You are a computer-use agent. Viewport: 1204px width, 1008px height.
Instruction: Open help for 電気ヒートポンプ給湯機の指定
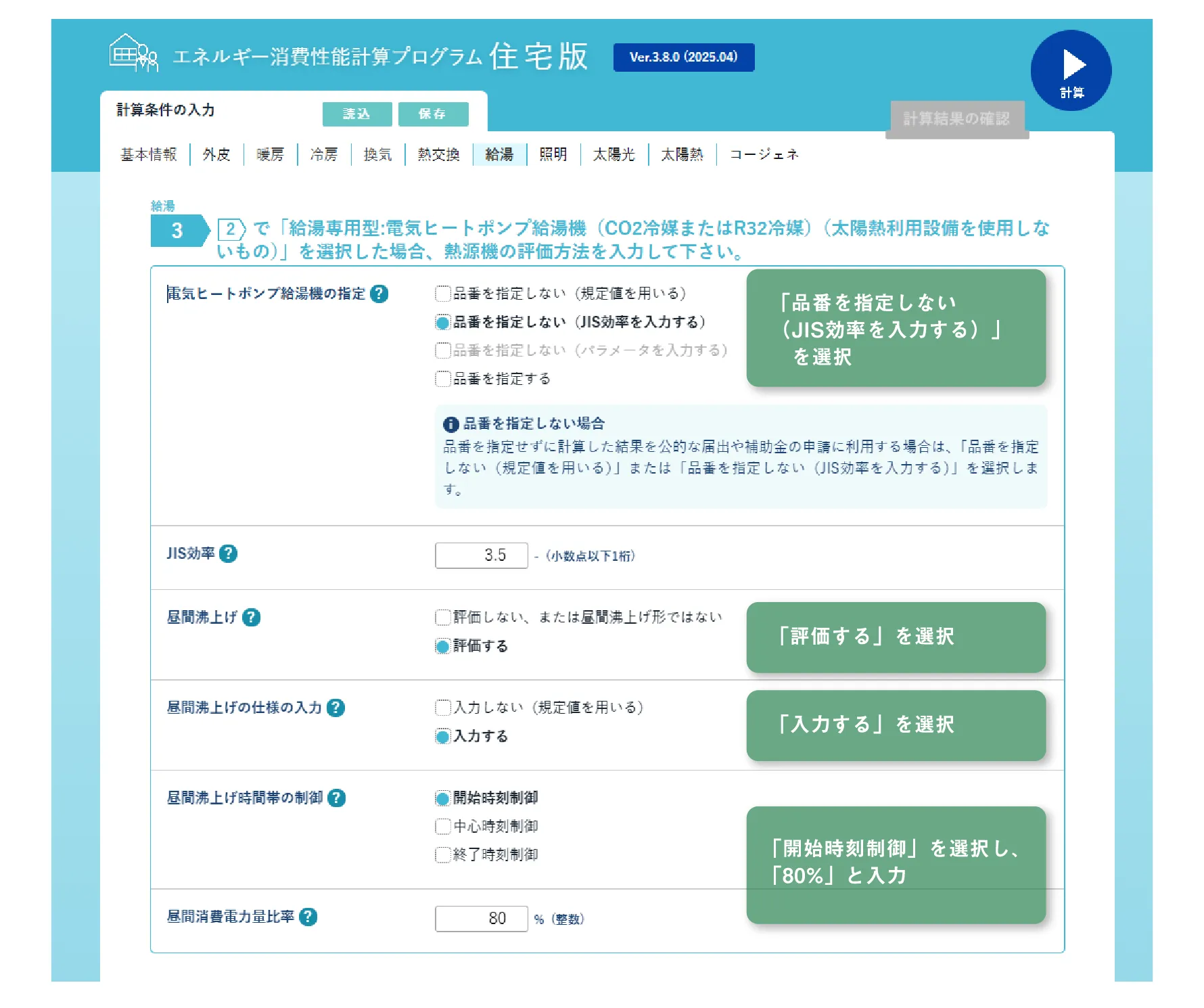point(379,294)
